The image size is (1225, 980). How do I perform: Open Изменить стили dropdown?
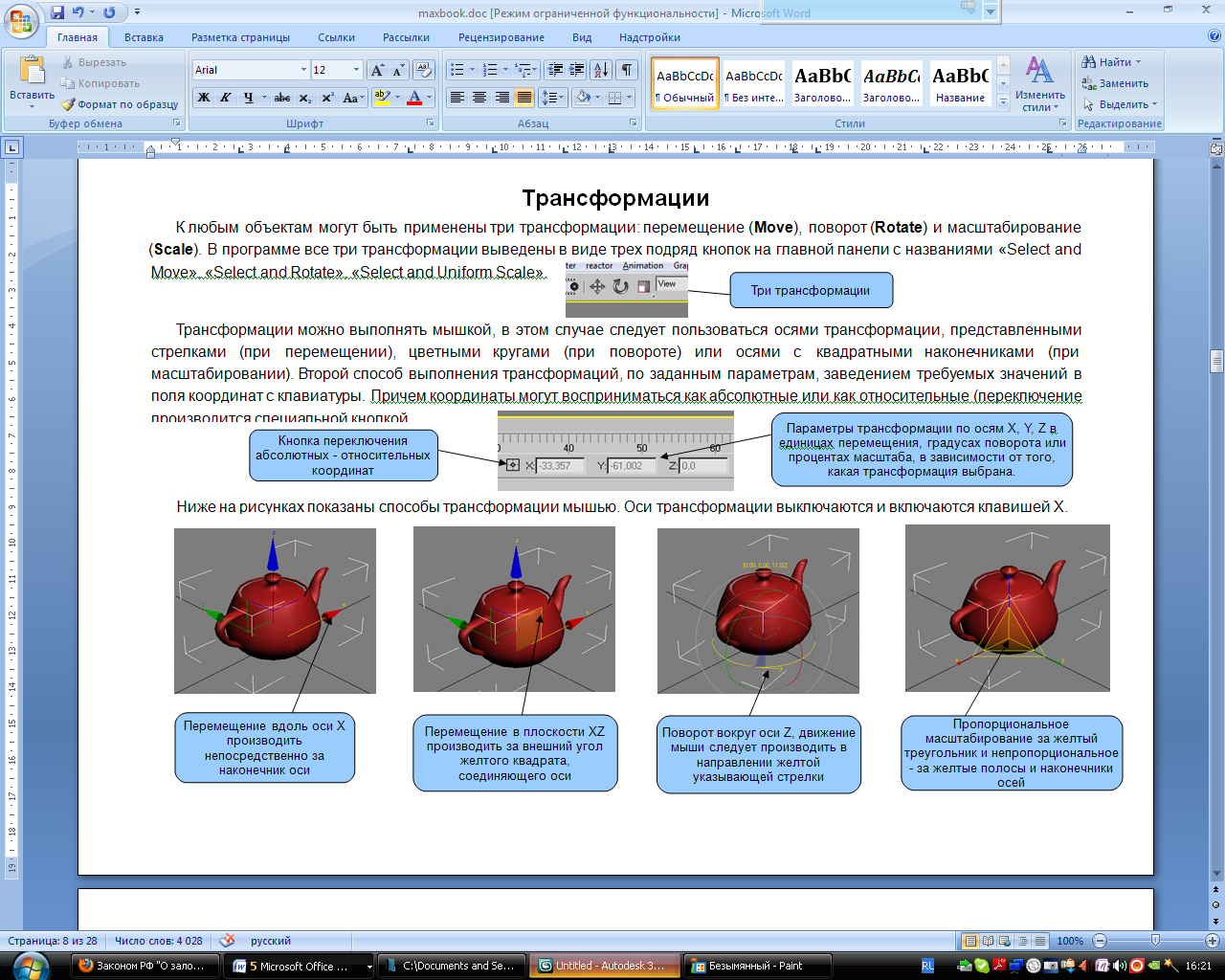[1040, 84]
